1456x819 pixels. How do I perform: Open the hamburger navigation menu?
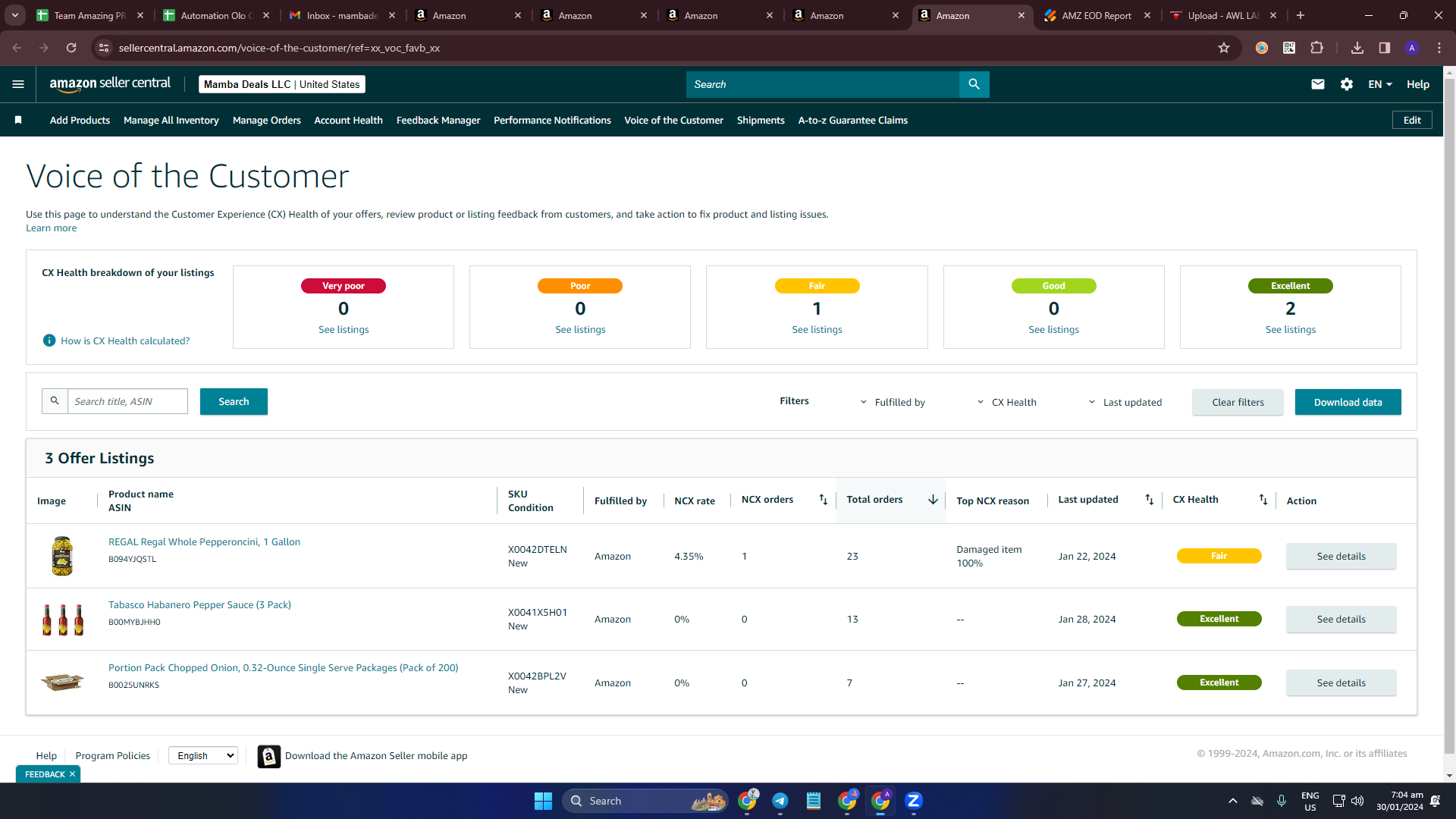tap(18, 84)
